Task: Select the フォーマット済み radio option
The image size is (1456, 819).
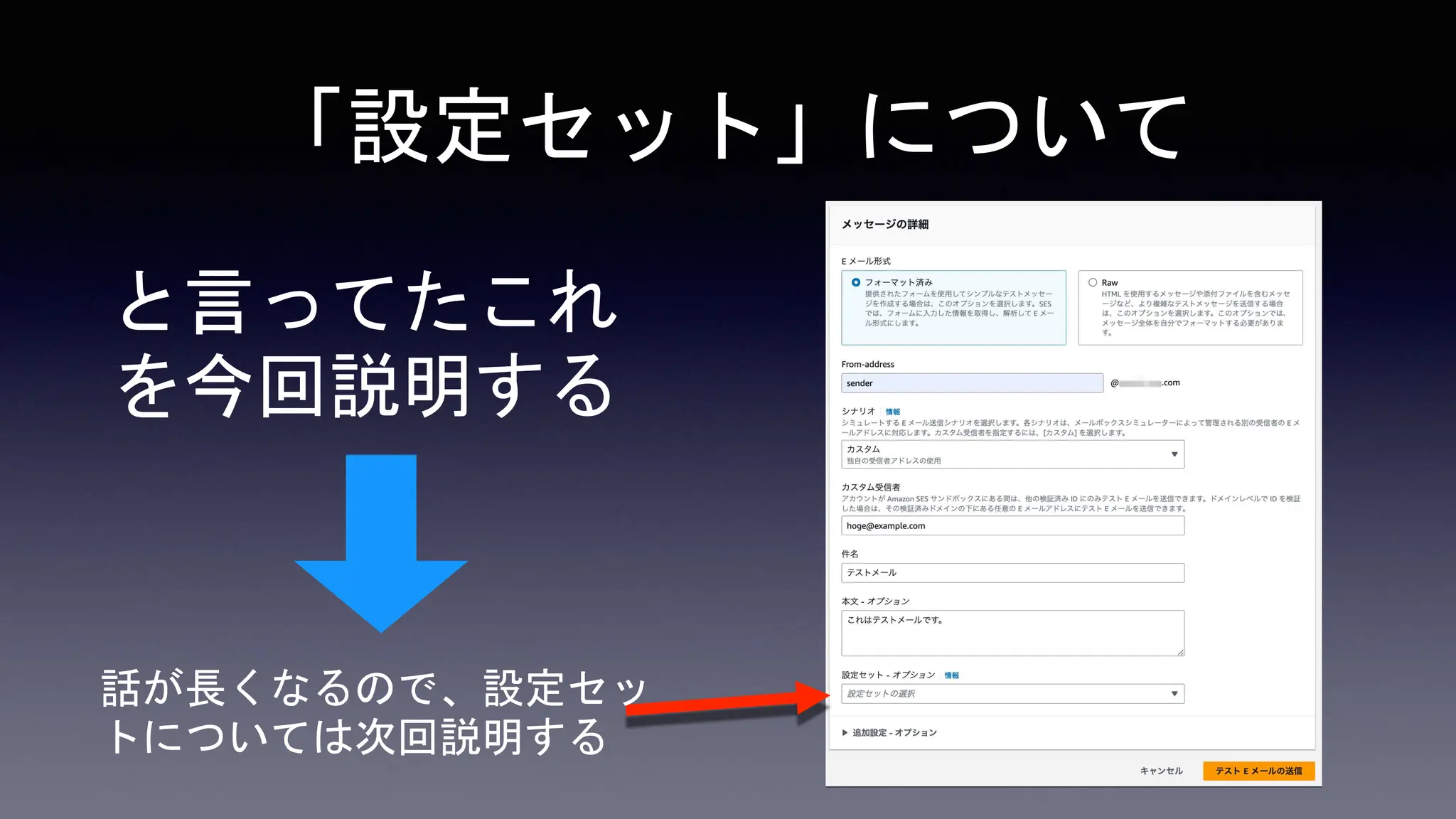Action: (856, 282)
